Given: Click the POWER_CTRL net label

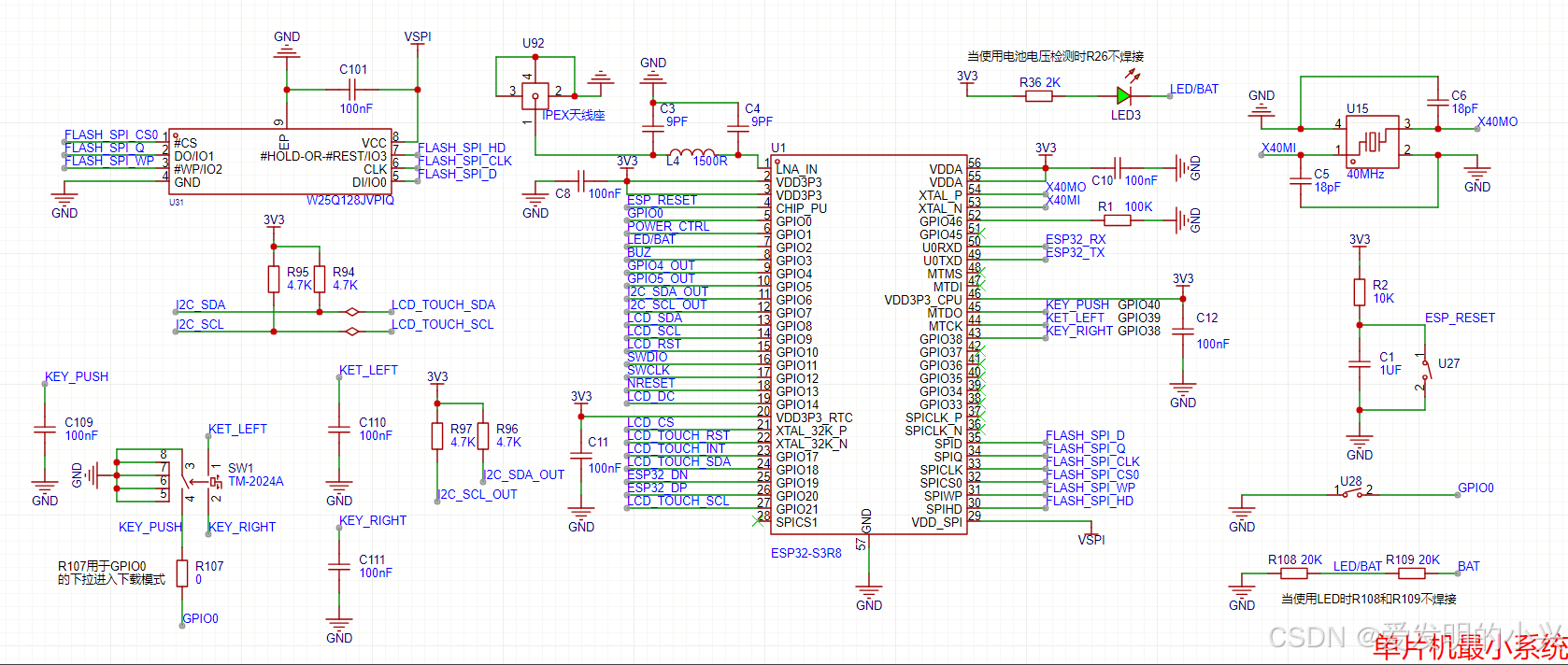Looking at the screenshot, I should click(668, 226).
